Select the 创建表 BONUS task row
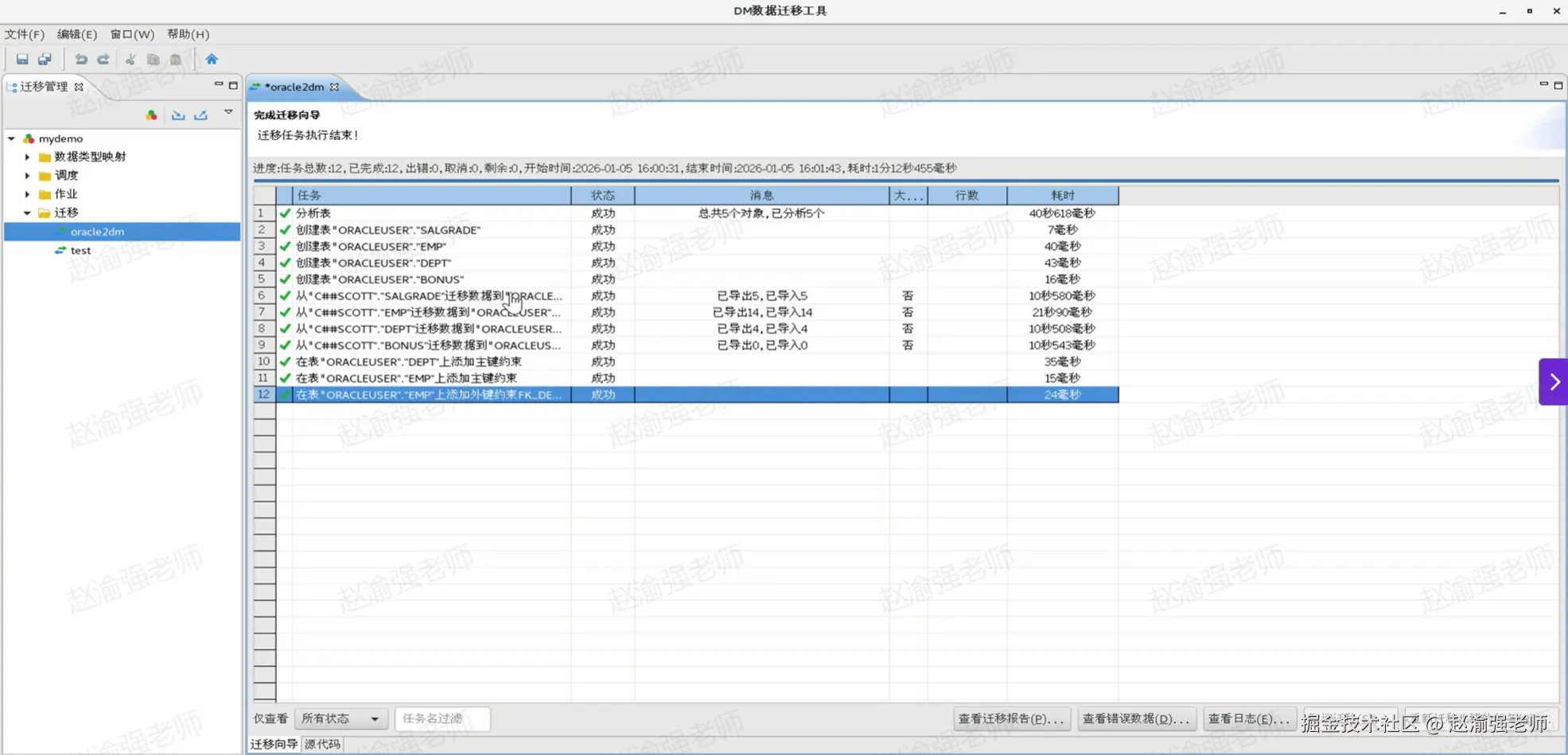The width and height of the screenshot is (1568, 755). pos(686,279)
